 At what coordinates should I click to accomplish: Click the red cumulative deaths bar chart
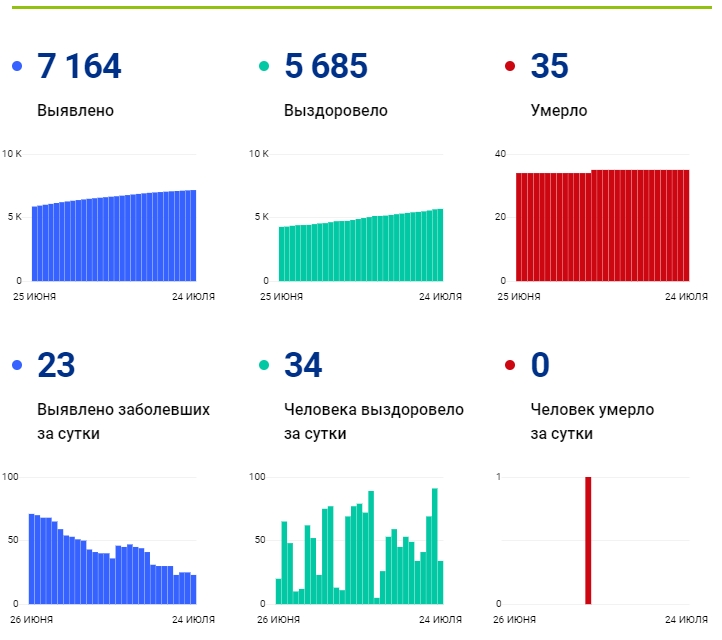coord(603,226)
